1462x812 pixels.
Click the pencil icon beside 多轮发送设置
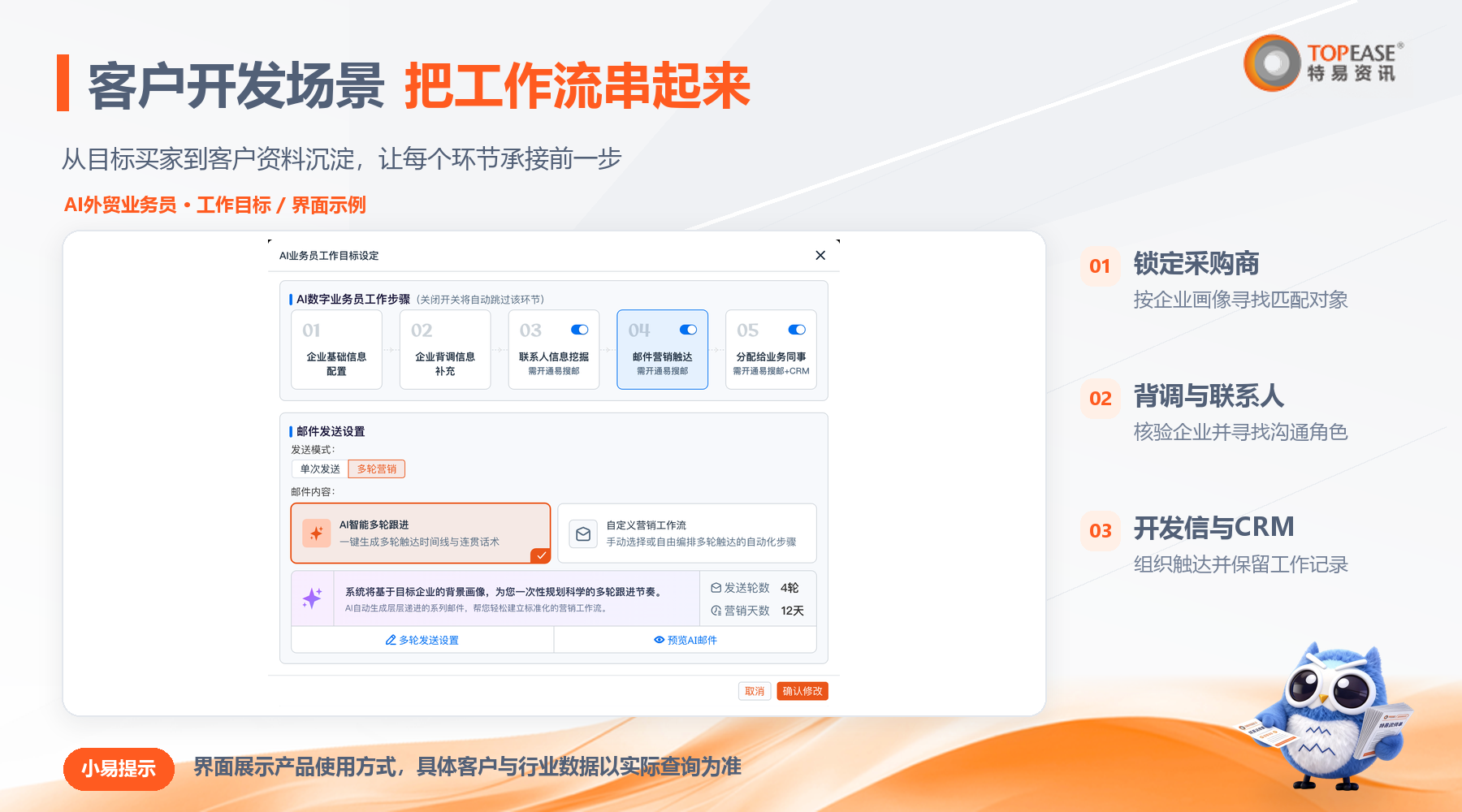(x=391, y=640)
